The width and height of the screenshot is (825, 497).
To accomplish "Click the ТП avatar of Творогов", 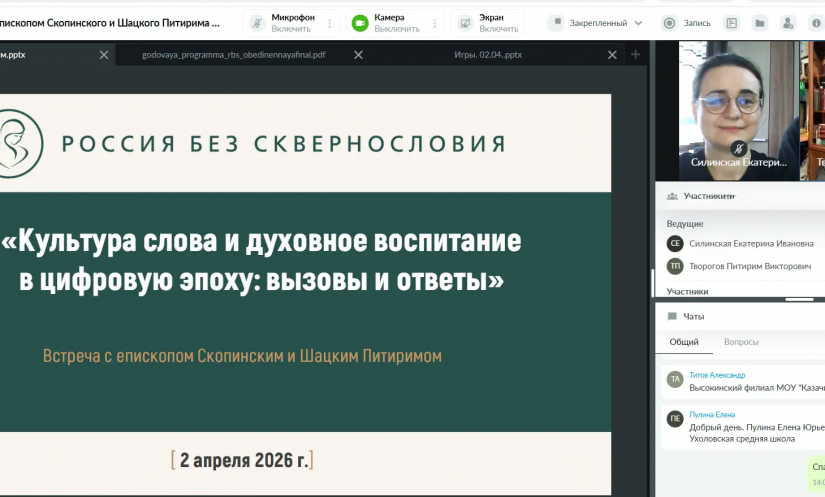I will [x=675, y=266].
